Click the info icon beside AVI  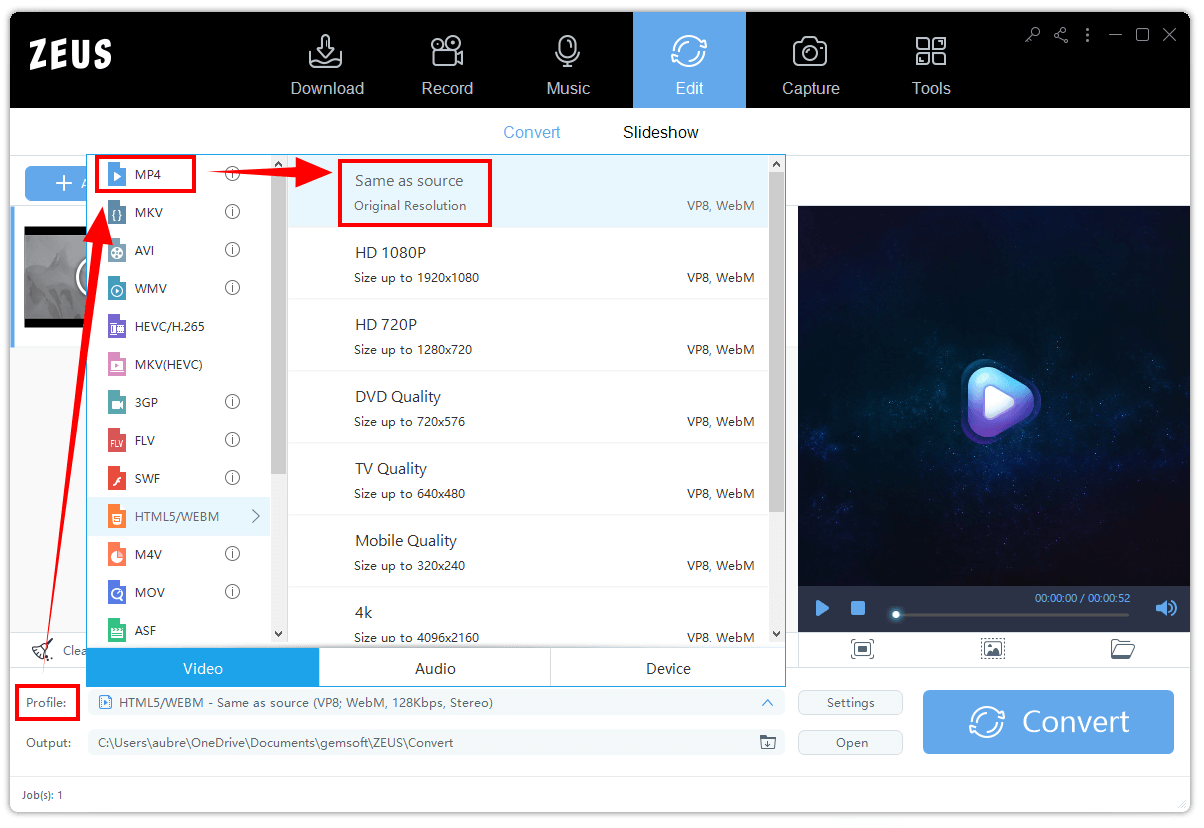click(x=232, y=250)
